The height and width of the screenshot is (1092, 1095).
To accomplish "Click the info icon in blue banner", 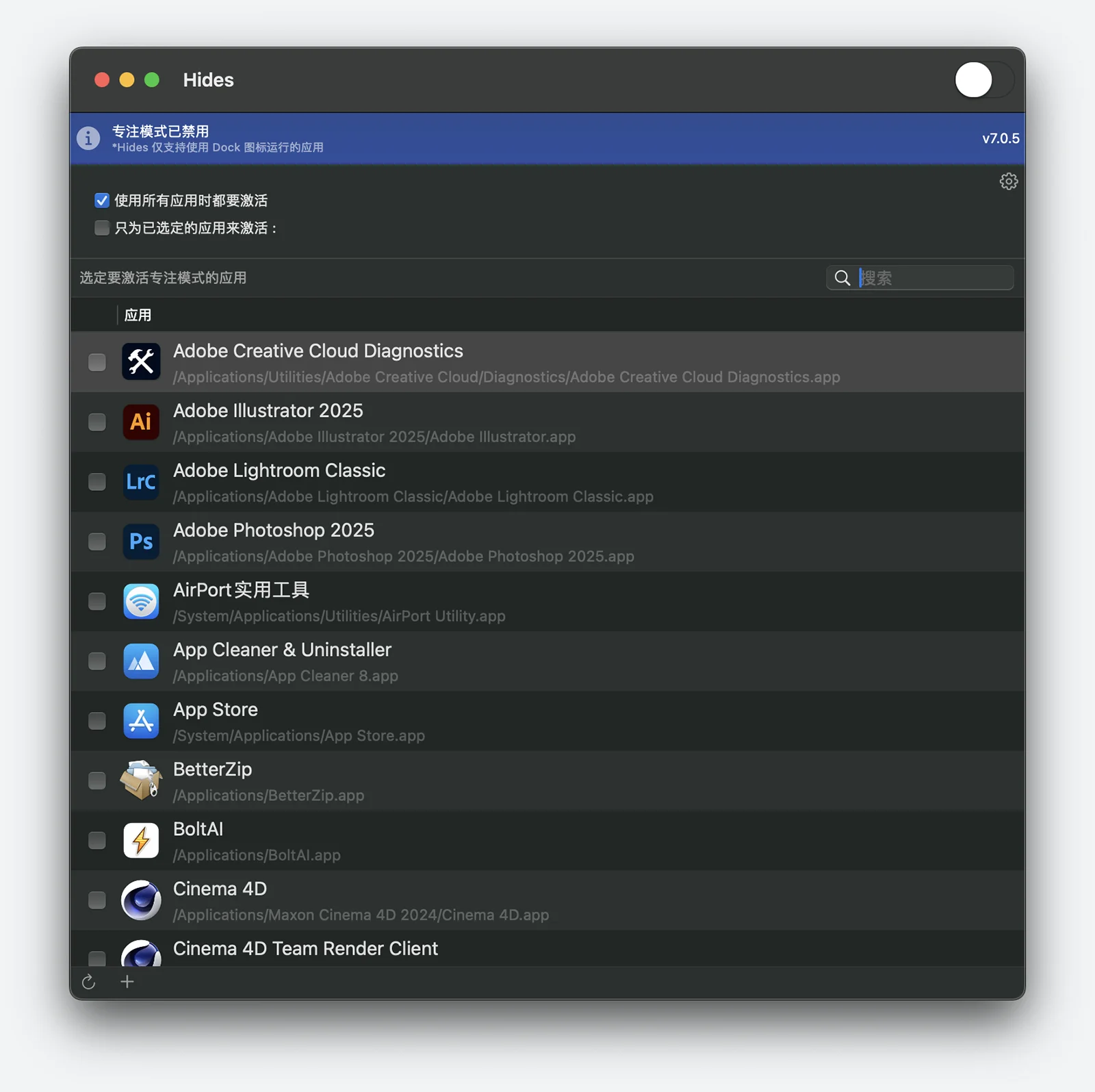I will (x=88, y=138).
